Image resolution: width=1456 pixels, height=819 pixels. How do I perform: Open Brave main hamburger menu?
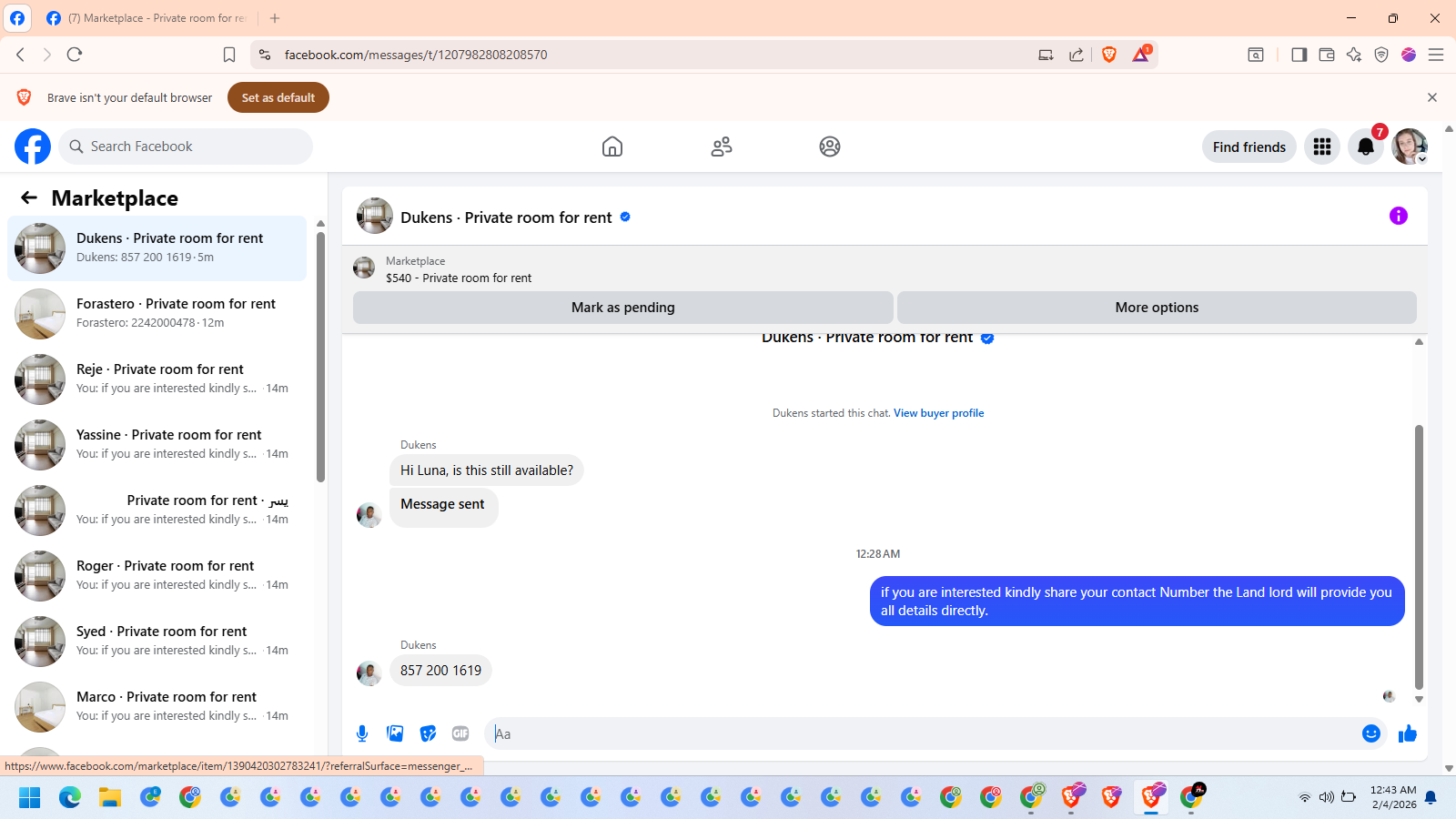1436,55
